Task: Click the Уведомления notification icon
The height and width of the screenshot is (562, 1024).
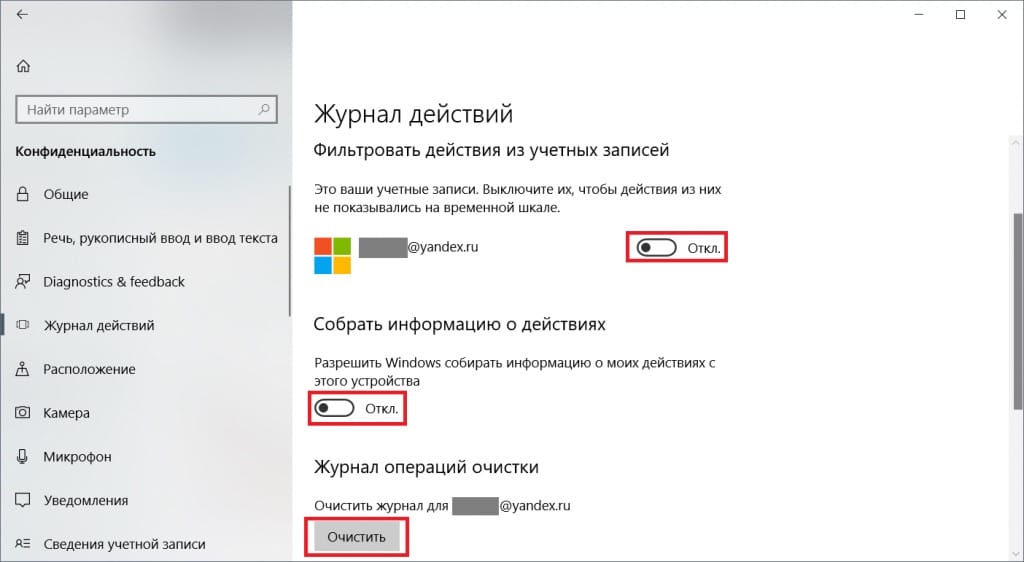Action: point(23,500)
